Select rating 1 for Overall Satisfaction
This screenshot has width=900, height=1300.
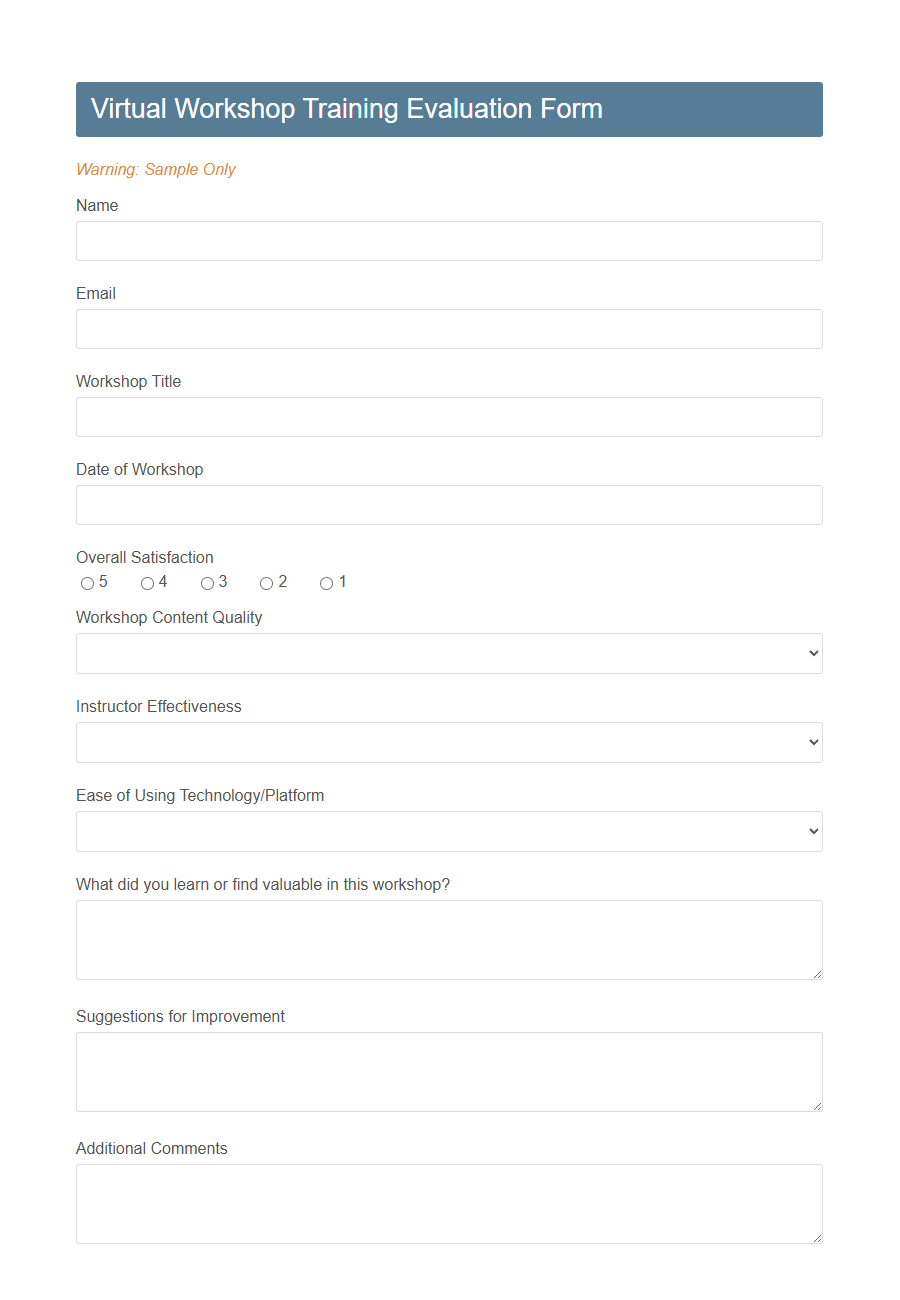[325, 582]
